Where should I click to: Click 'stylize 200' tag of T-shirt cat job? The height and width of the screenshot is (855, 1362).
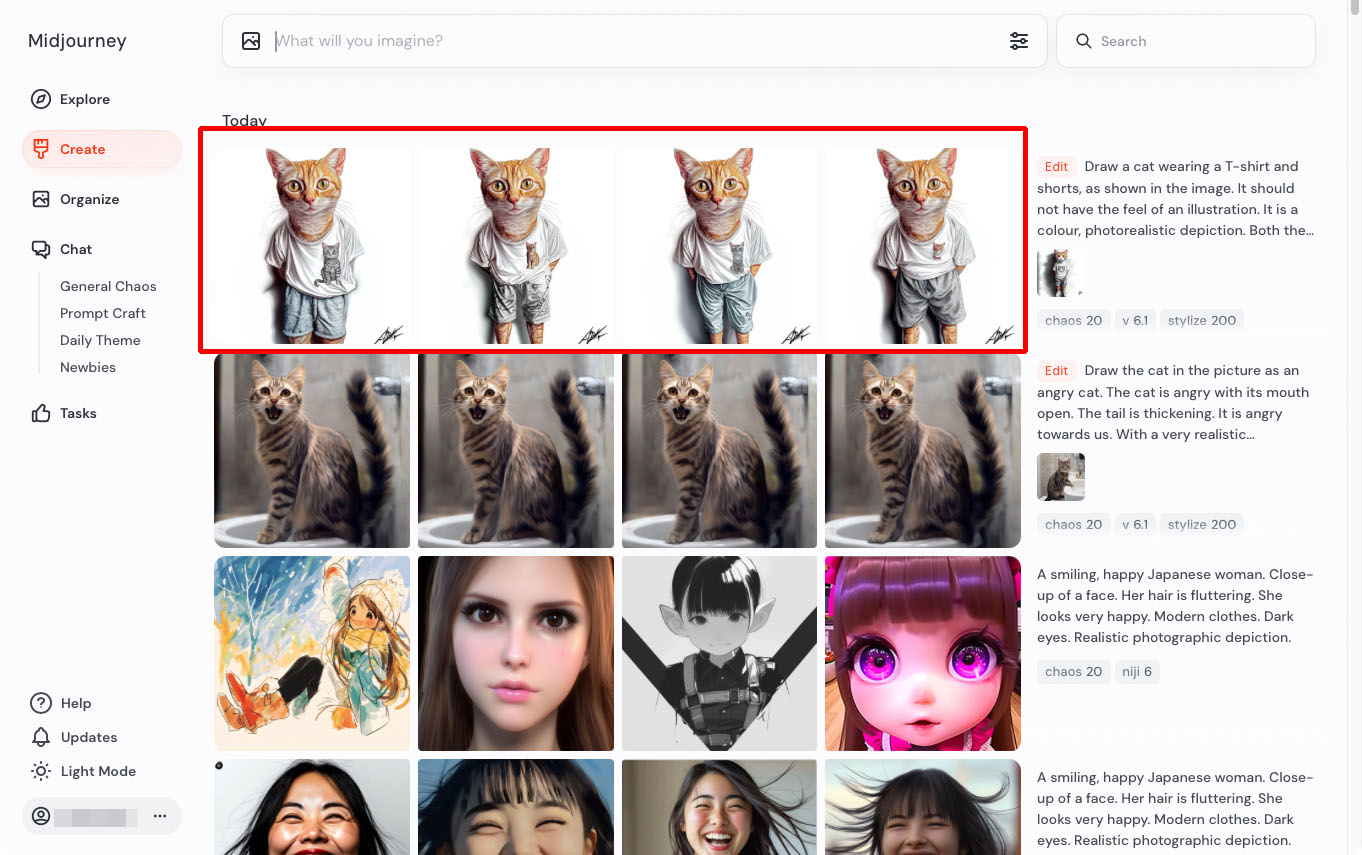(x=1202, y=320)
